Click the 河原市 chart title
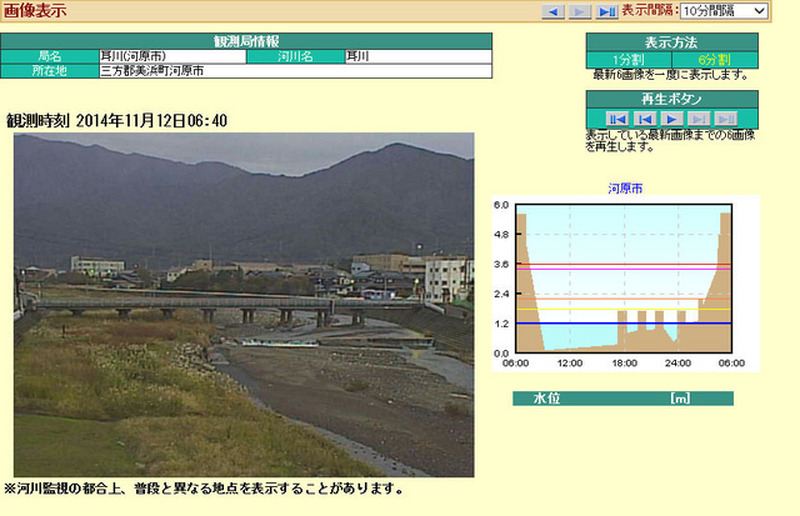 [x=625, y=188]
